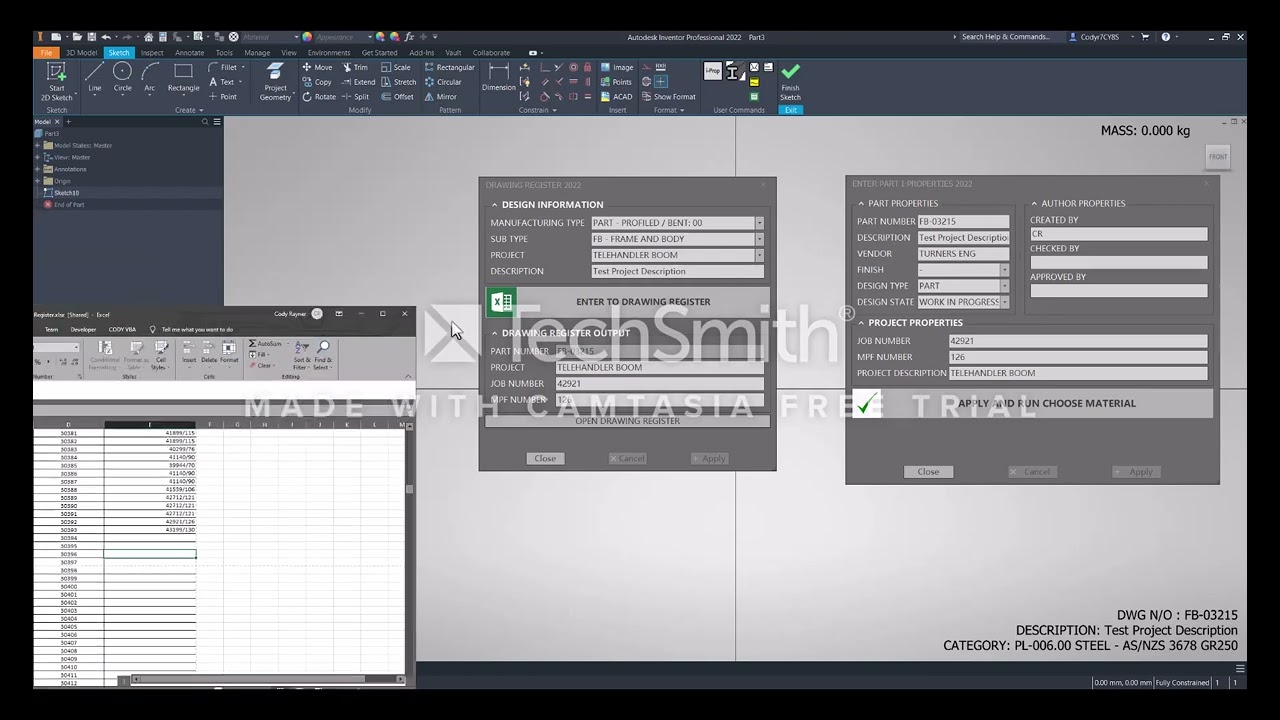
Task: Select the Rectangle sketch tool
Action: coord(183,77)
